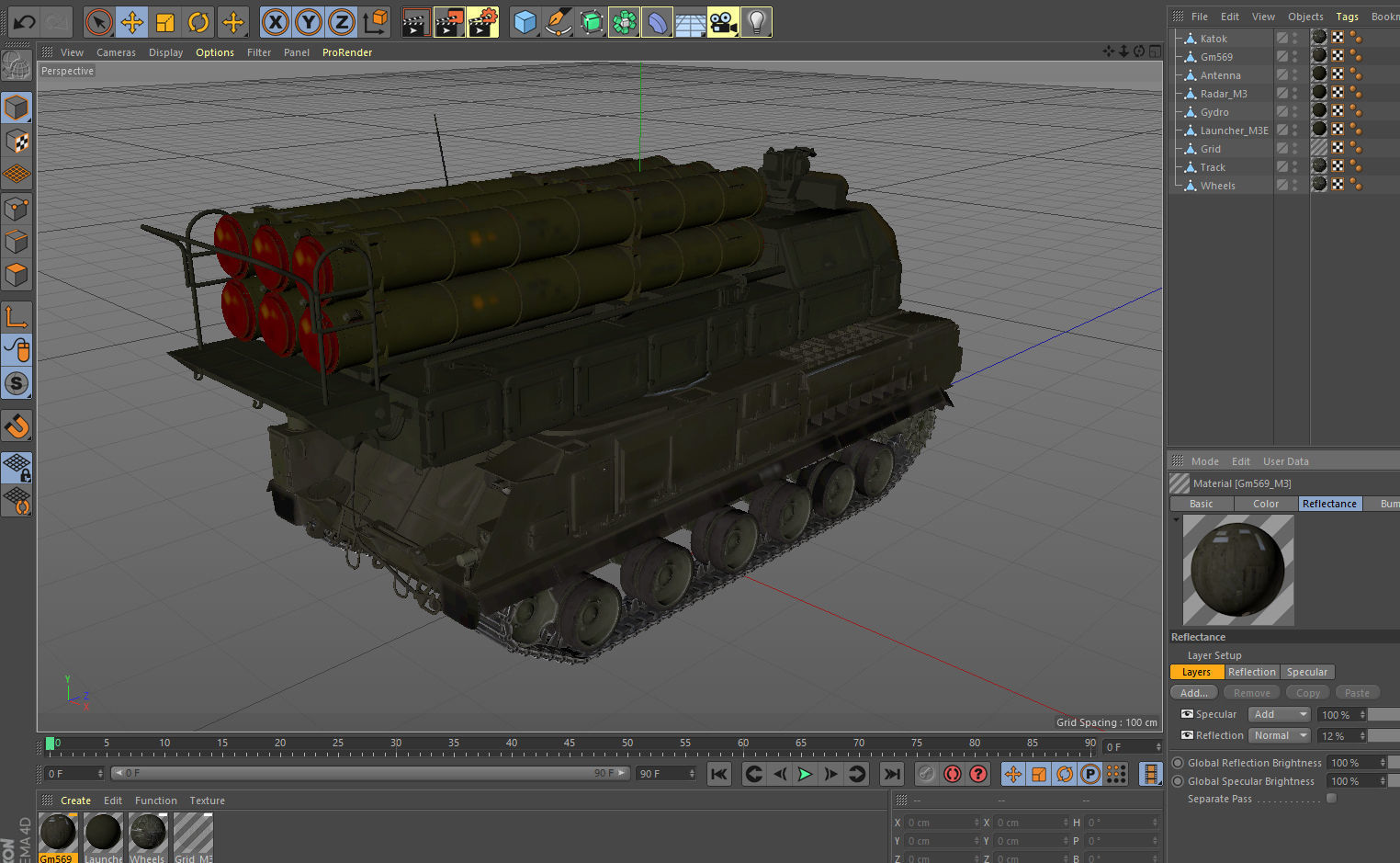This screenshot has height=863, width=1400.
Task: Open the Specular layer tab
Action: coord(1306,672)
